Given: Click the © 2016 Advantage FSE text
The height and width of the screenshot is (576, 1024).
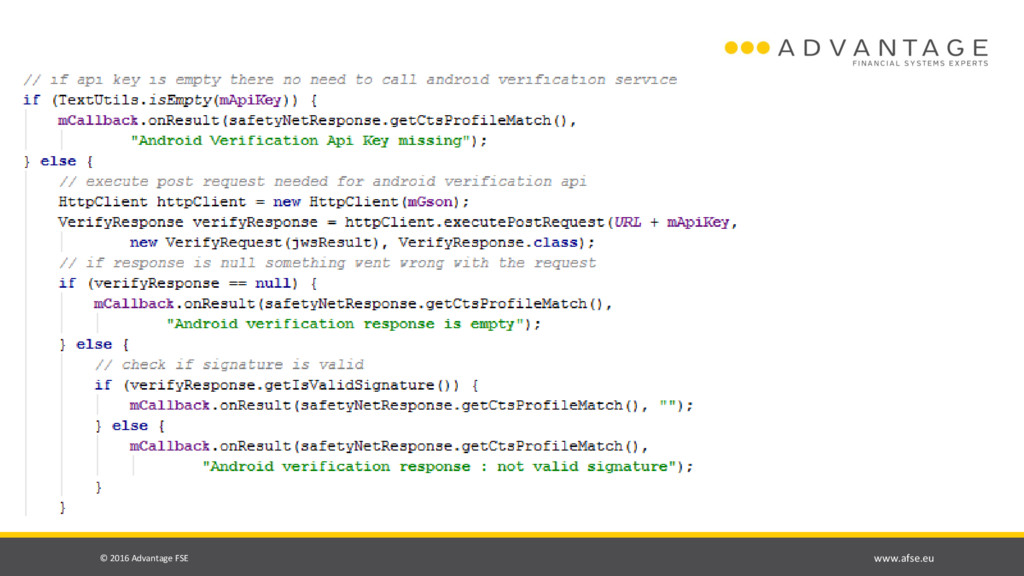Looking at the screenshot, I should pos(144,558).
